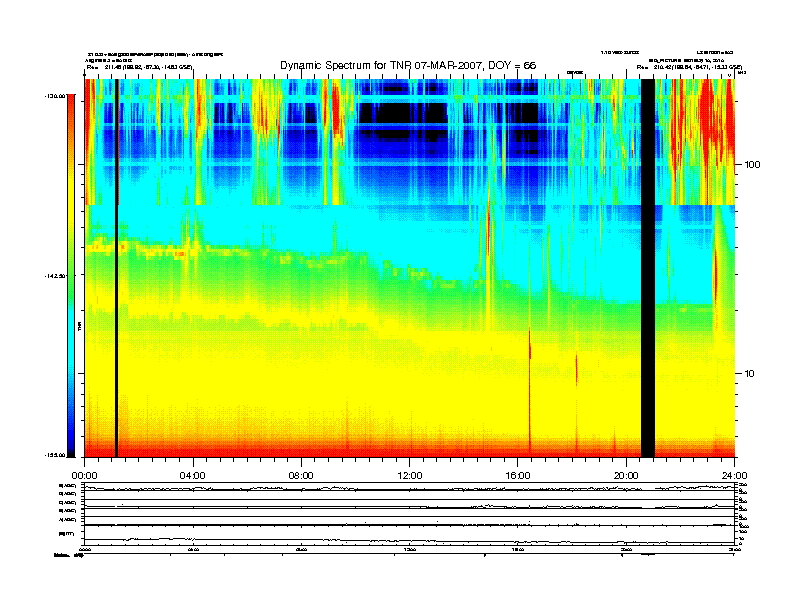Click the wide black data gap after 20:00
Screen dimensions: 792x612
(x=648, y=268)
